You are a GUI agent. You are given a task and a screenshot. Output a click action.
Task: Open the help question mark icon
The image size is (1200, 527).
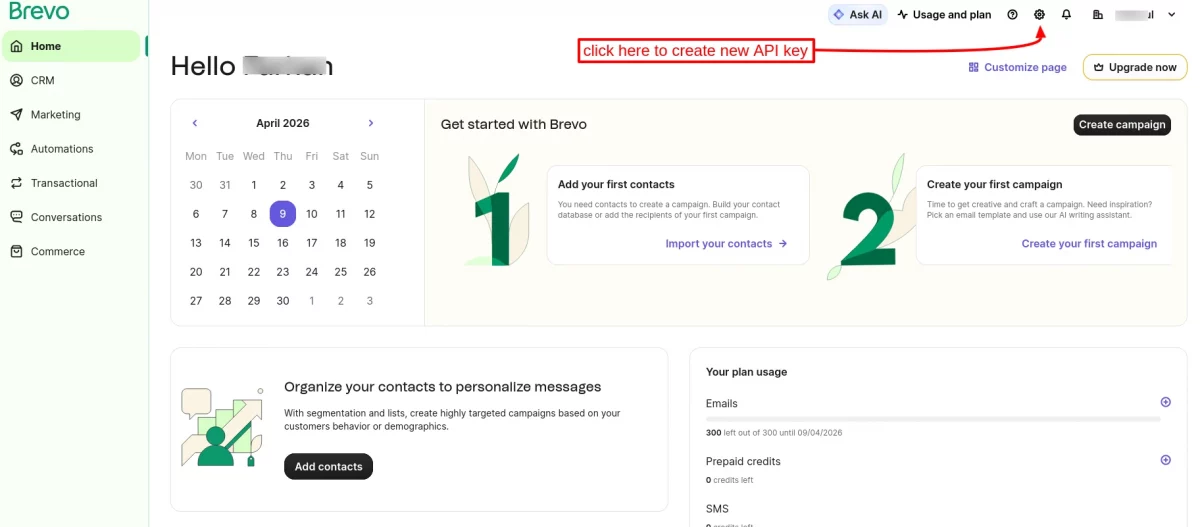(x=1012, y=15)
